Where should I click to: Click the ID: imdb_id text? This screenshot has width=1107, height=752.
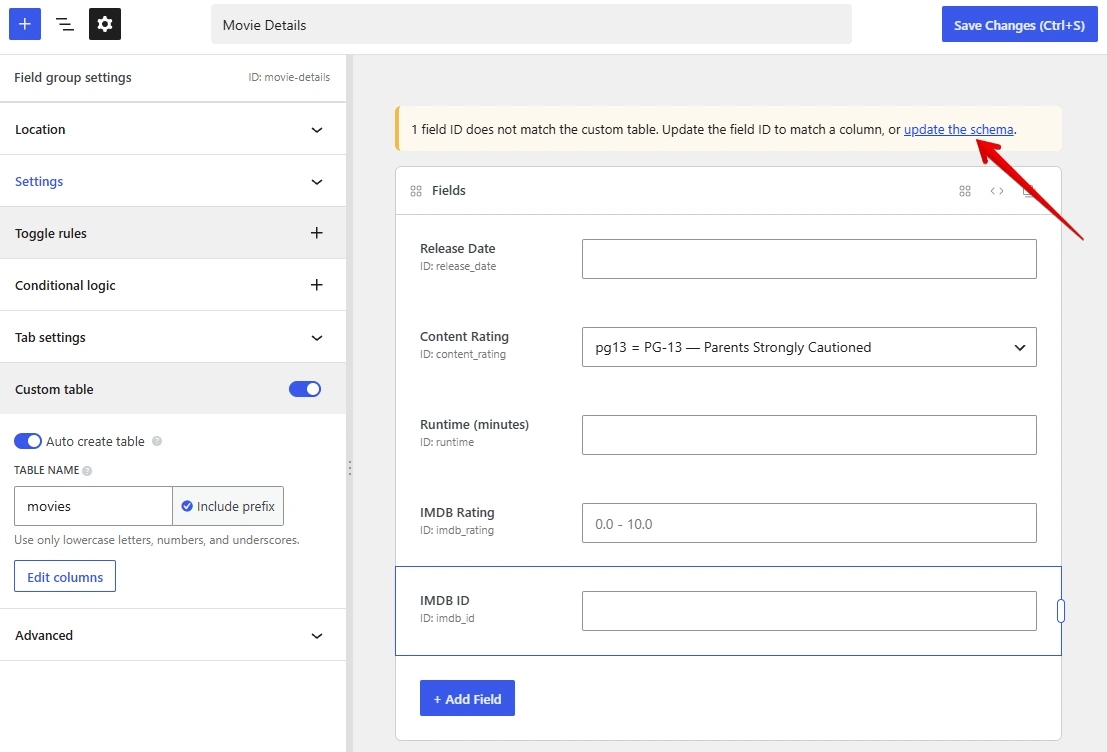click(x=447, y=619)
